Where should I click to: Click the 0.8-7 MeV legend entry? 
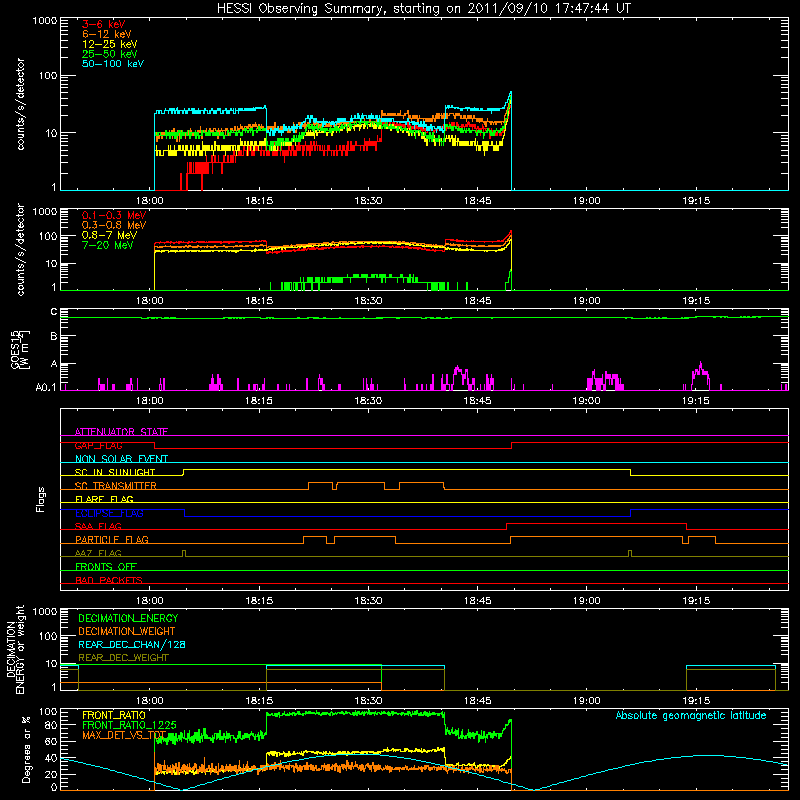(109, 235)
